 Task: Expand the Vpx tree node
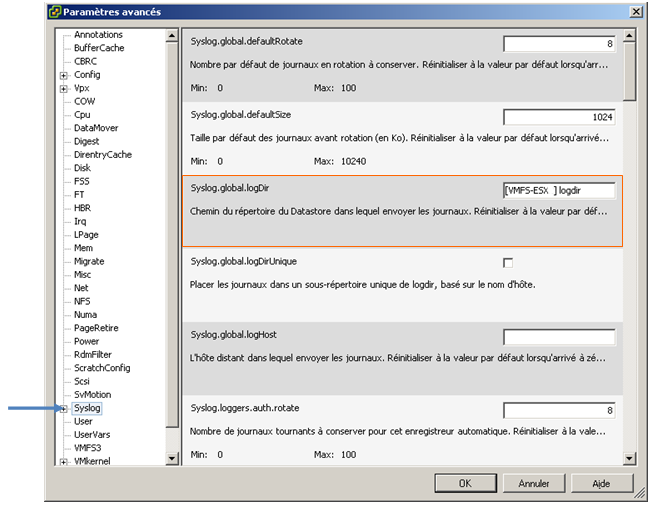coord(64,88)
